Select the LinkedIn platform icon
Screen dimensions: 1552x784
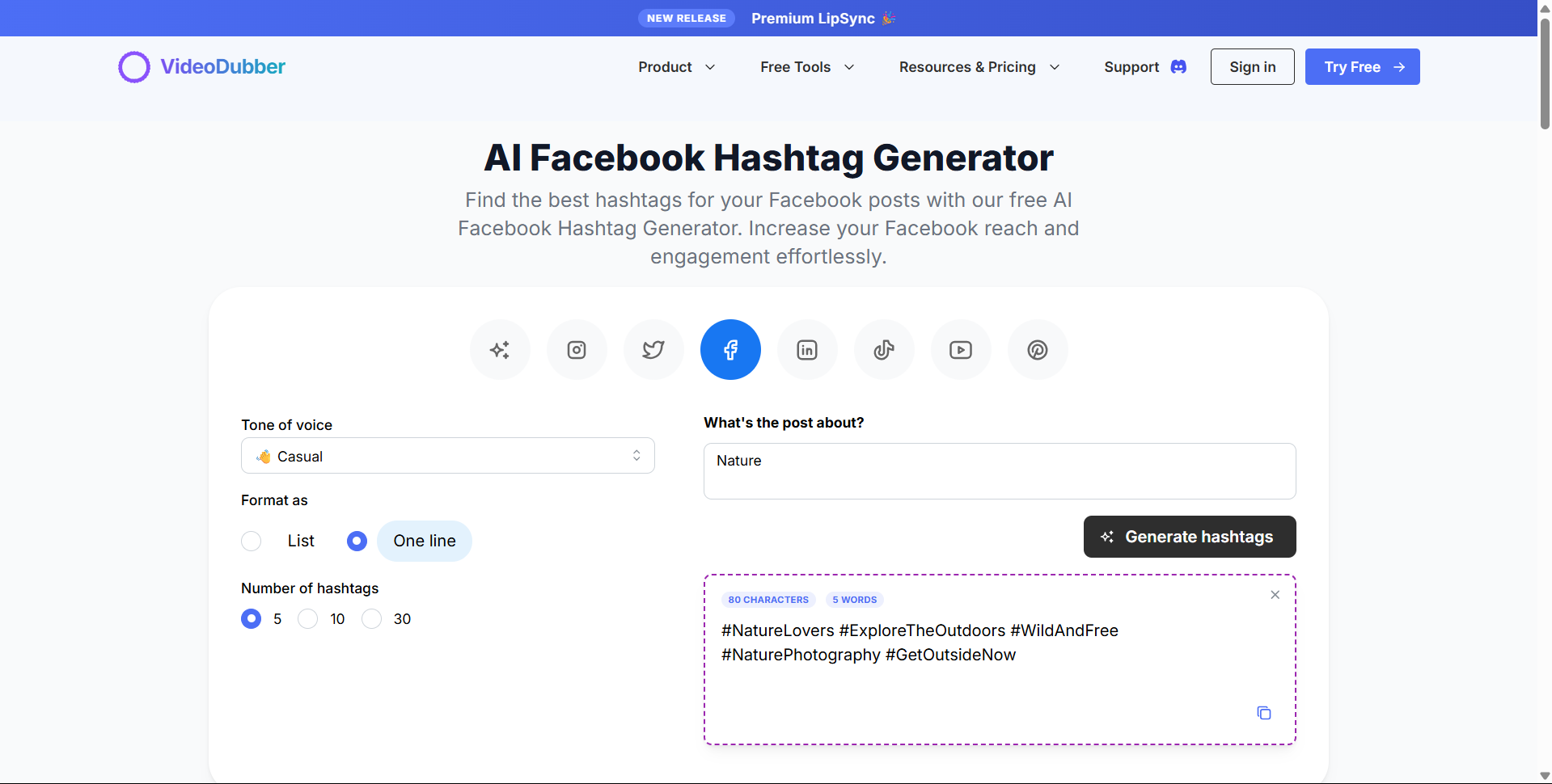click(807, 350)
